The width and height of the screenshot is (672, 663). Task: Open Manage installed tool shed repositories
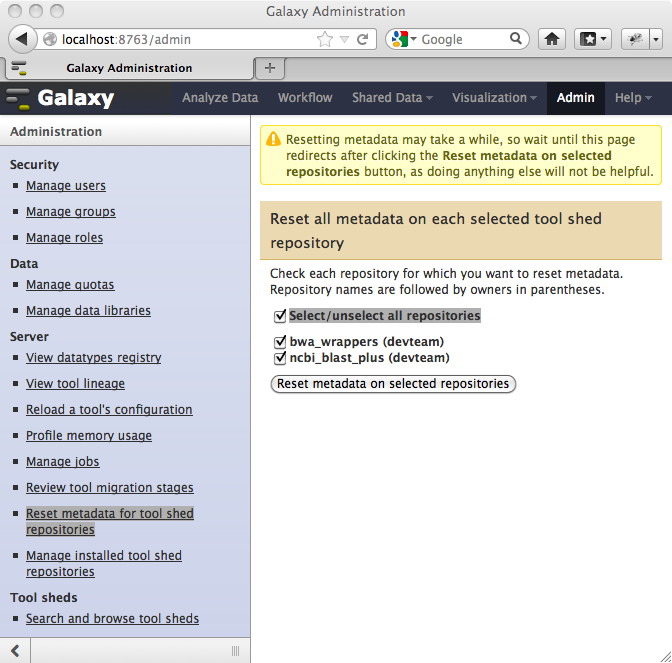click(104, 563)
